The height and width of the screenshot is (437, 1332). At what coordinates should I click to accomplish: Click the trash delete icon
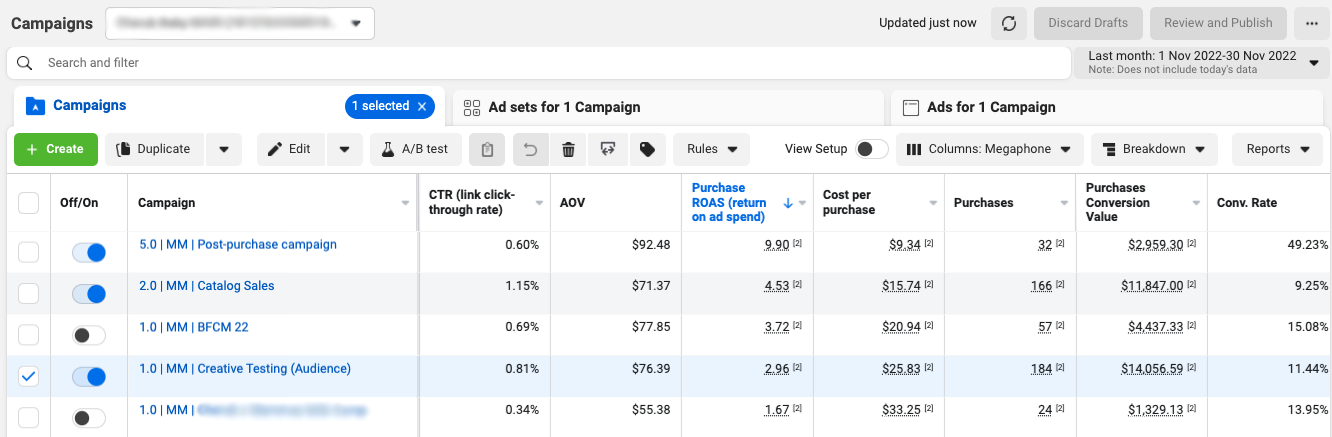pyautogui.click(x=568, y=149)
